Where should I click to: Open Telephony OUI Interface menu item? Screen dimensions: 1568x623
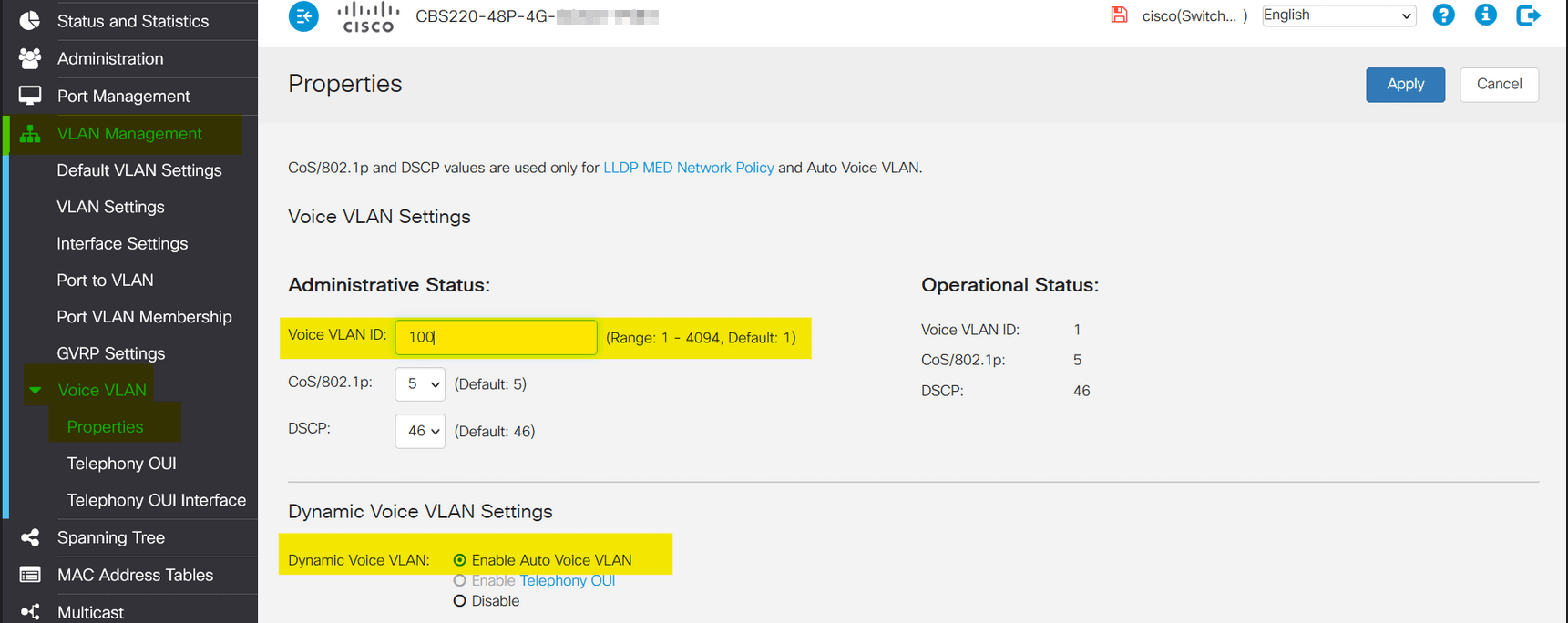click(156, 500)
